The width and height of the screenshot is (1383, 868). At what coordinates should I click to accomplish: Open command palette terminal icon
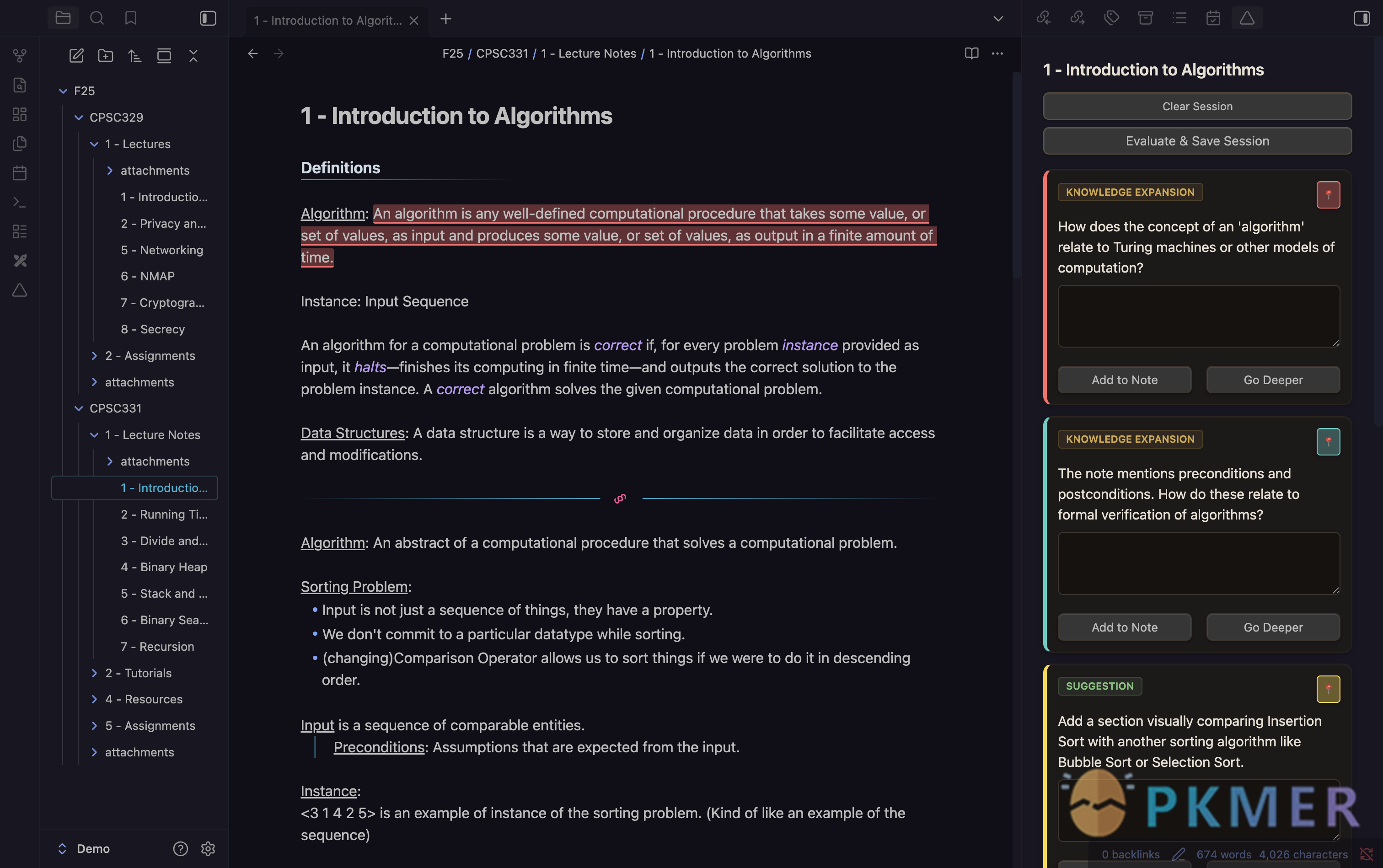20,202
